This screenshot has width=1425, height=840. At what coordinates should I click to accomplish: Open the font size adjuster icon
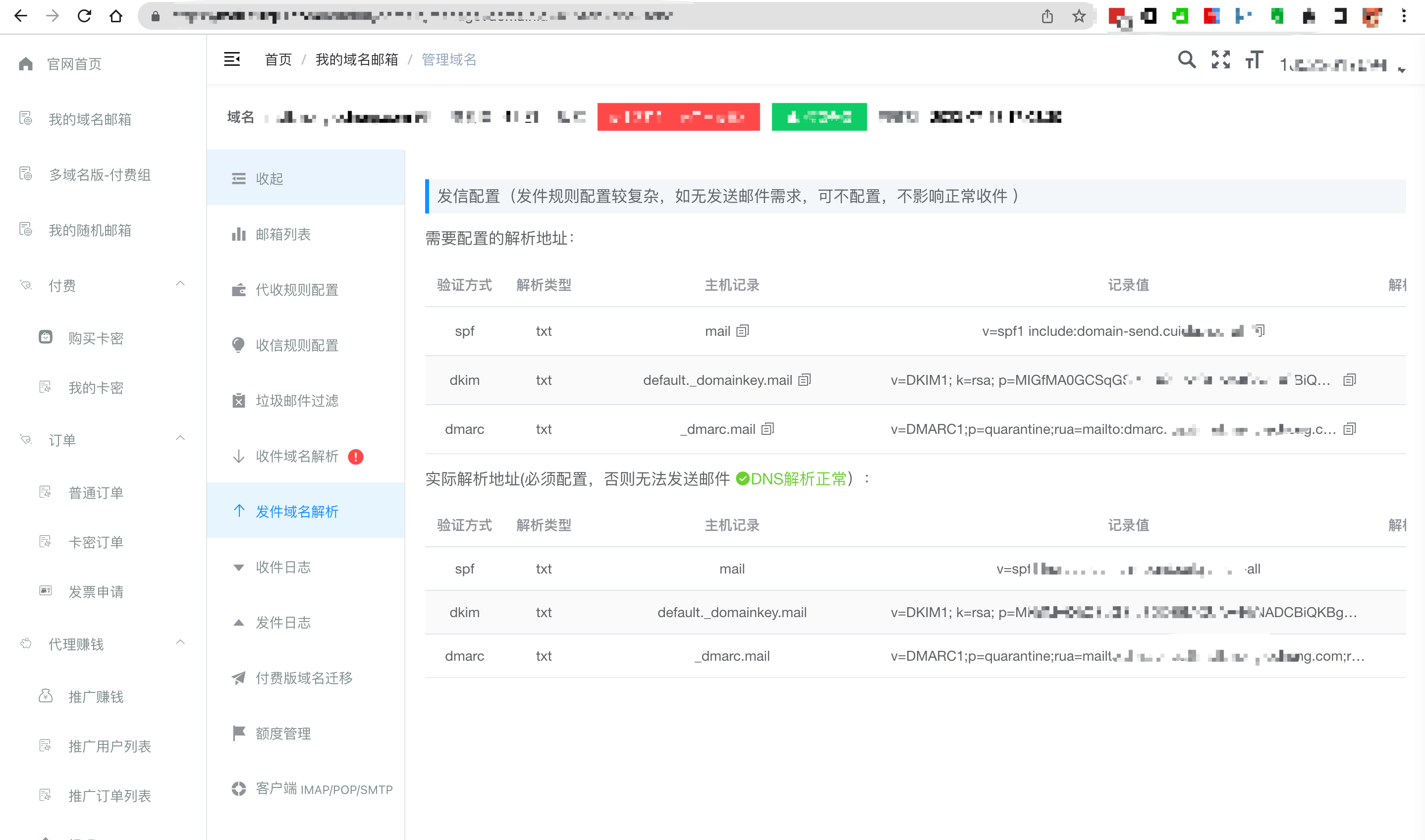pyautogui.click(x=1254, y=59)
